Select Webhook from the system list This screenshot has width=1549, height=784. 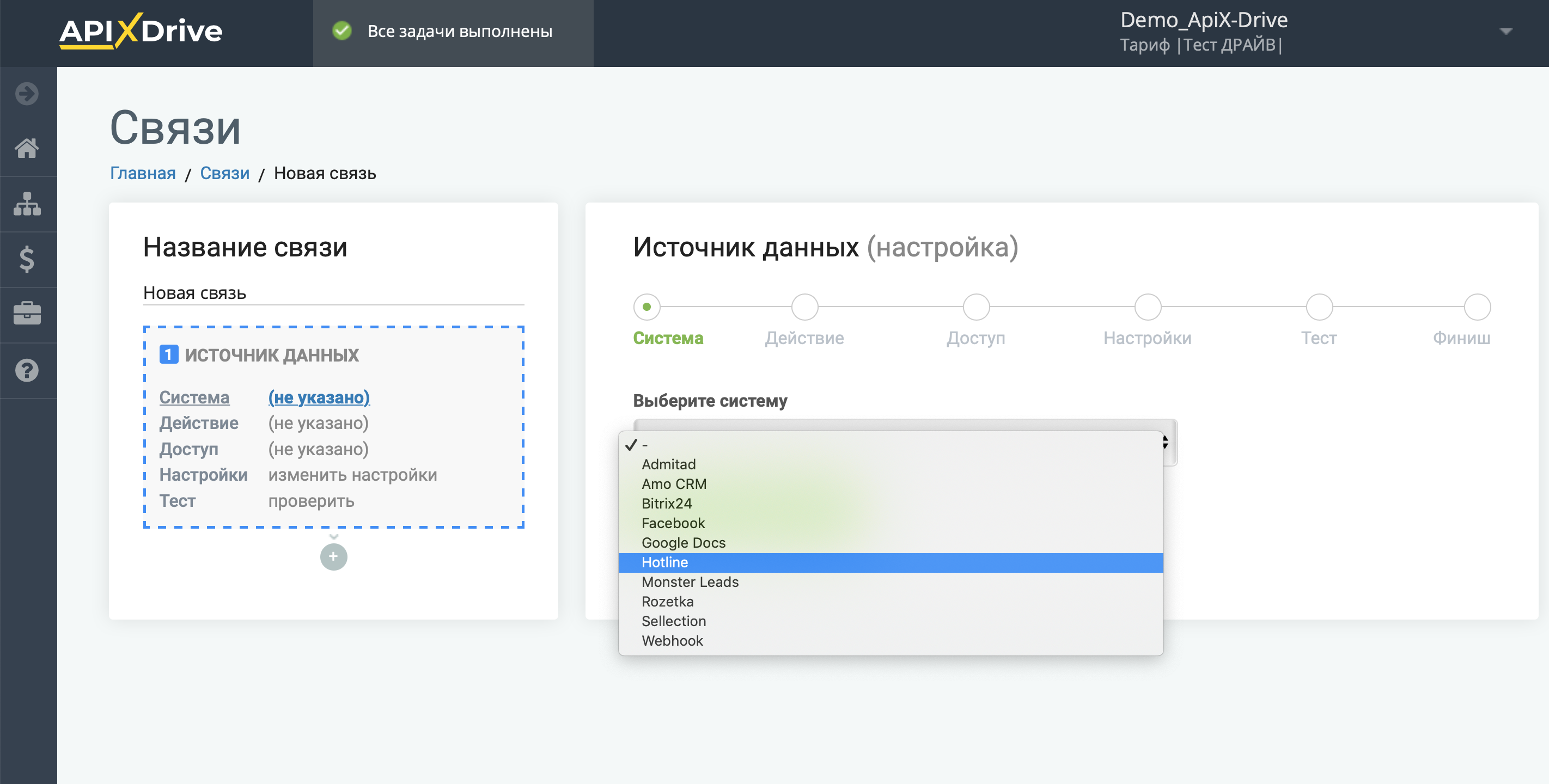click(x=891, y=641)
